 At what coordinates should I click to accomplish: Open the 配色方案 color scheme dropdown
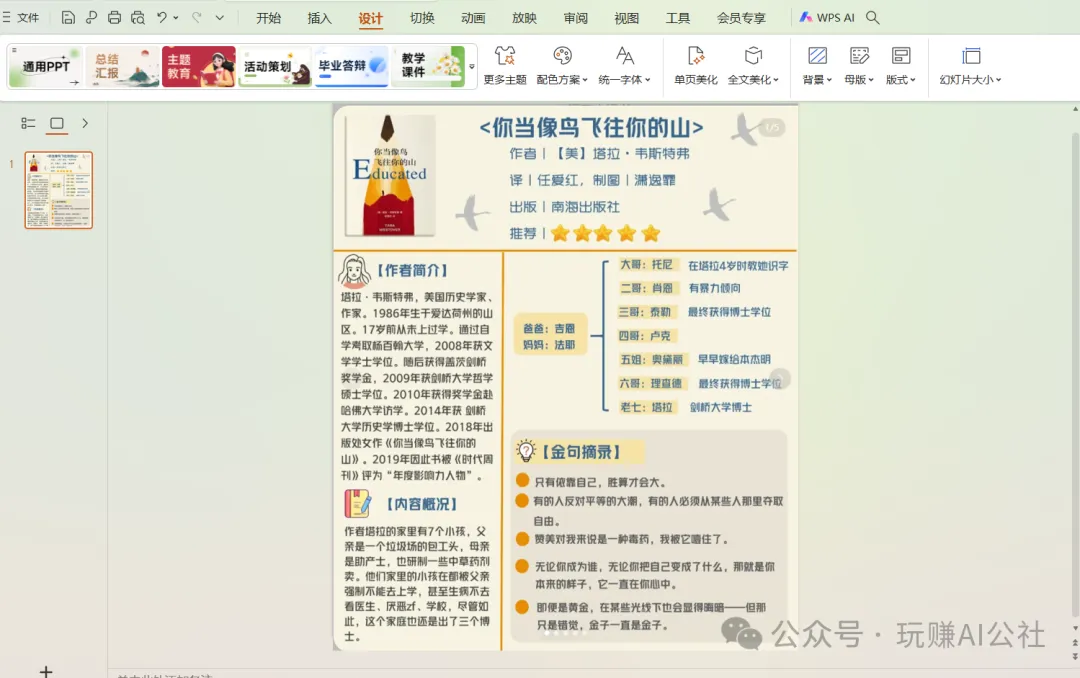(x=562, y=66)
